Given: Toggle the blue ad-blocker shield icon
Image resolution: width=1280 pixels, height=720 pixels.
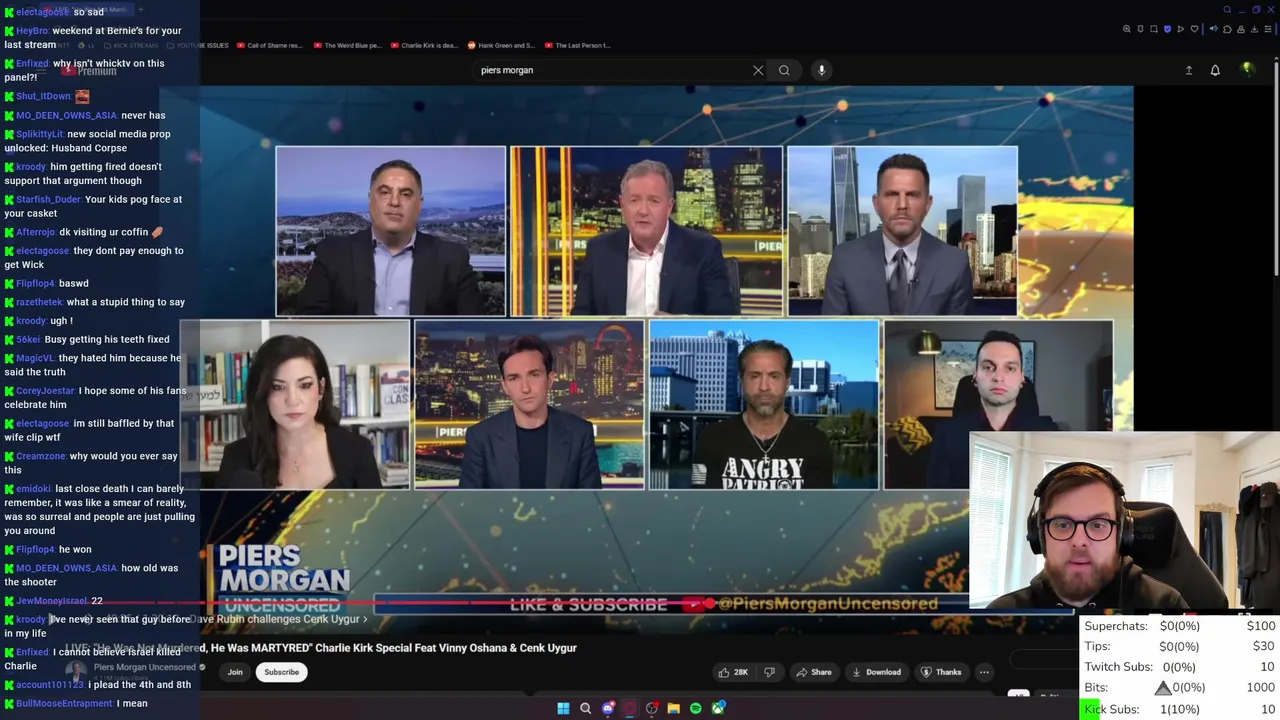Looking at the screenshot, I should click(1167, 29).
